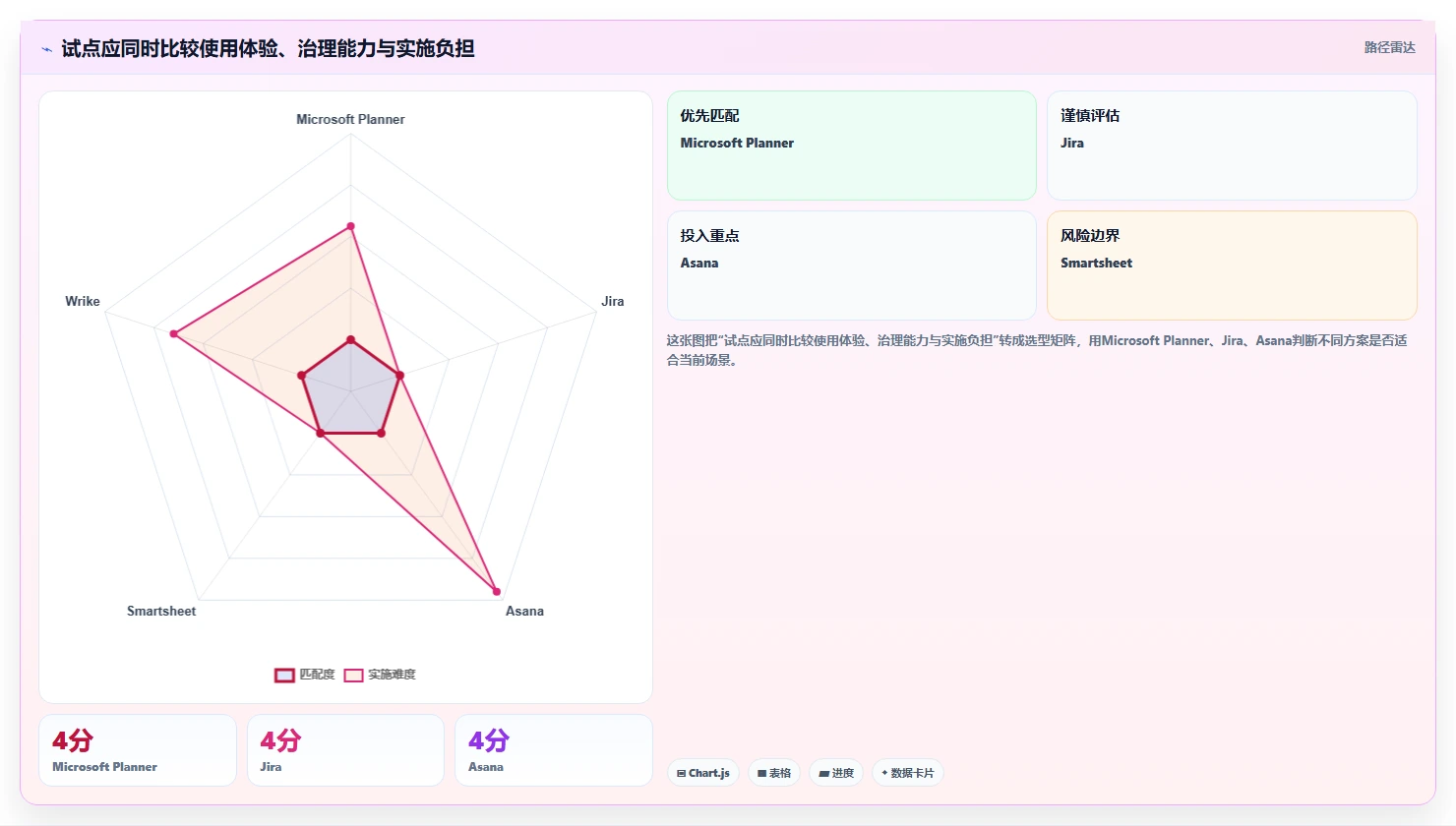Open the 风险边界 Smartsheet card

(1232, 265)
